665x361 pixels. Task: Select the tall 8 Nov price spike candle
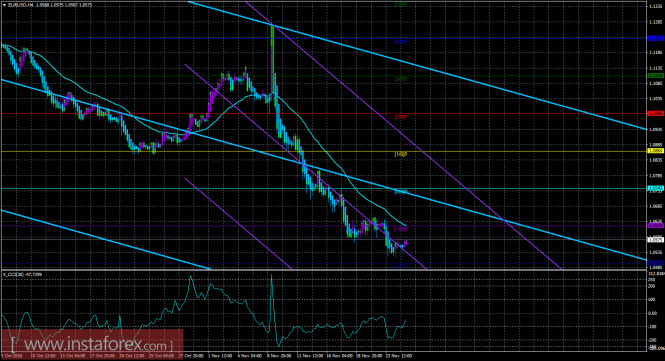(x=272, y=59)
